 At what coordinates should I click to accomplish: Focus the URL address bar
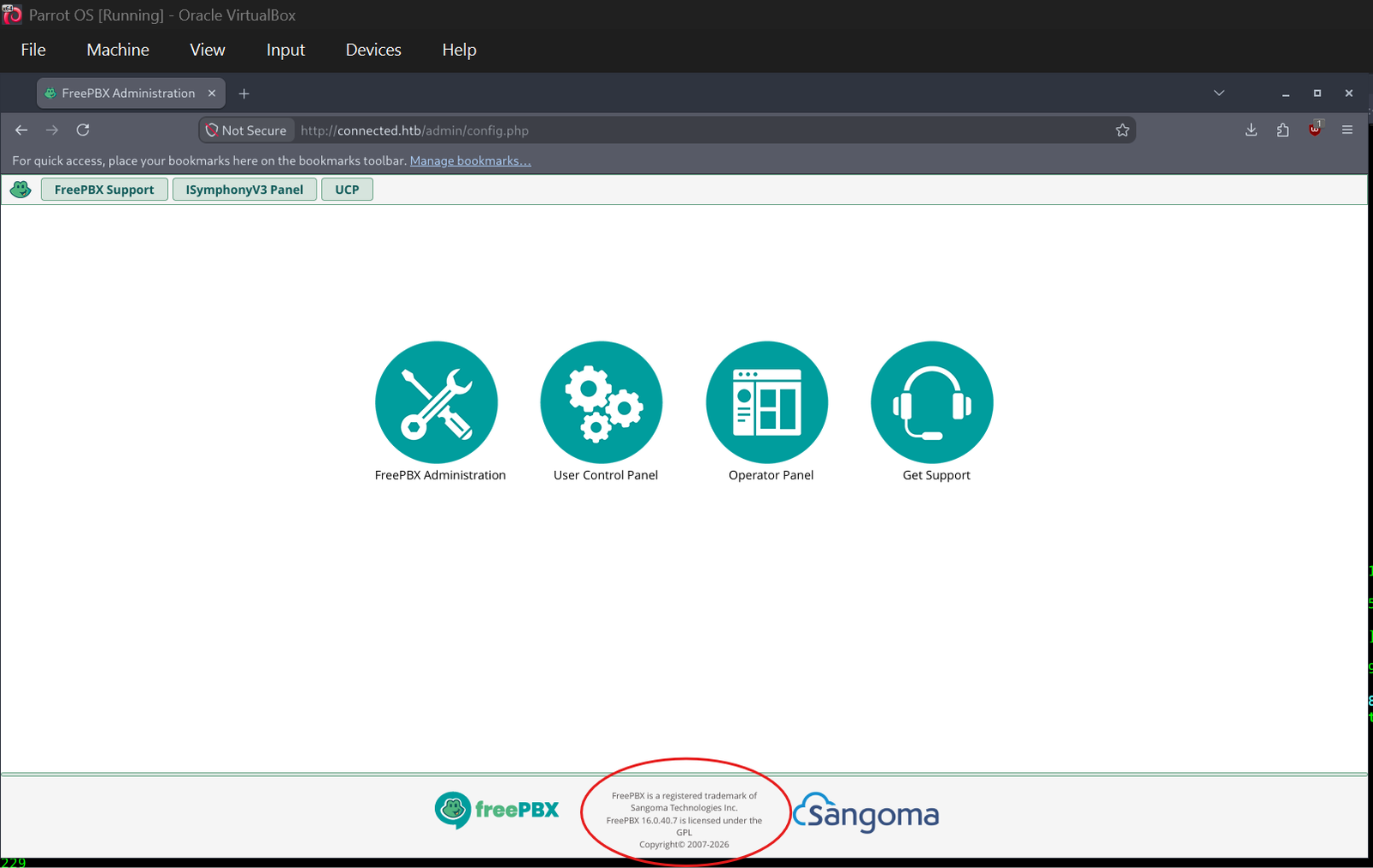(669, 130)
